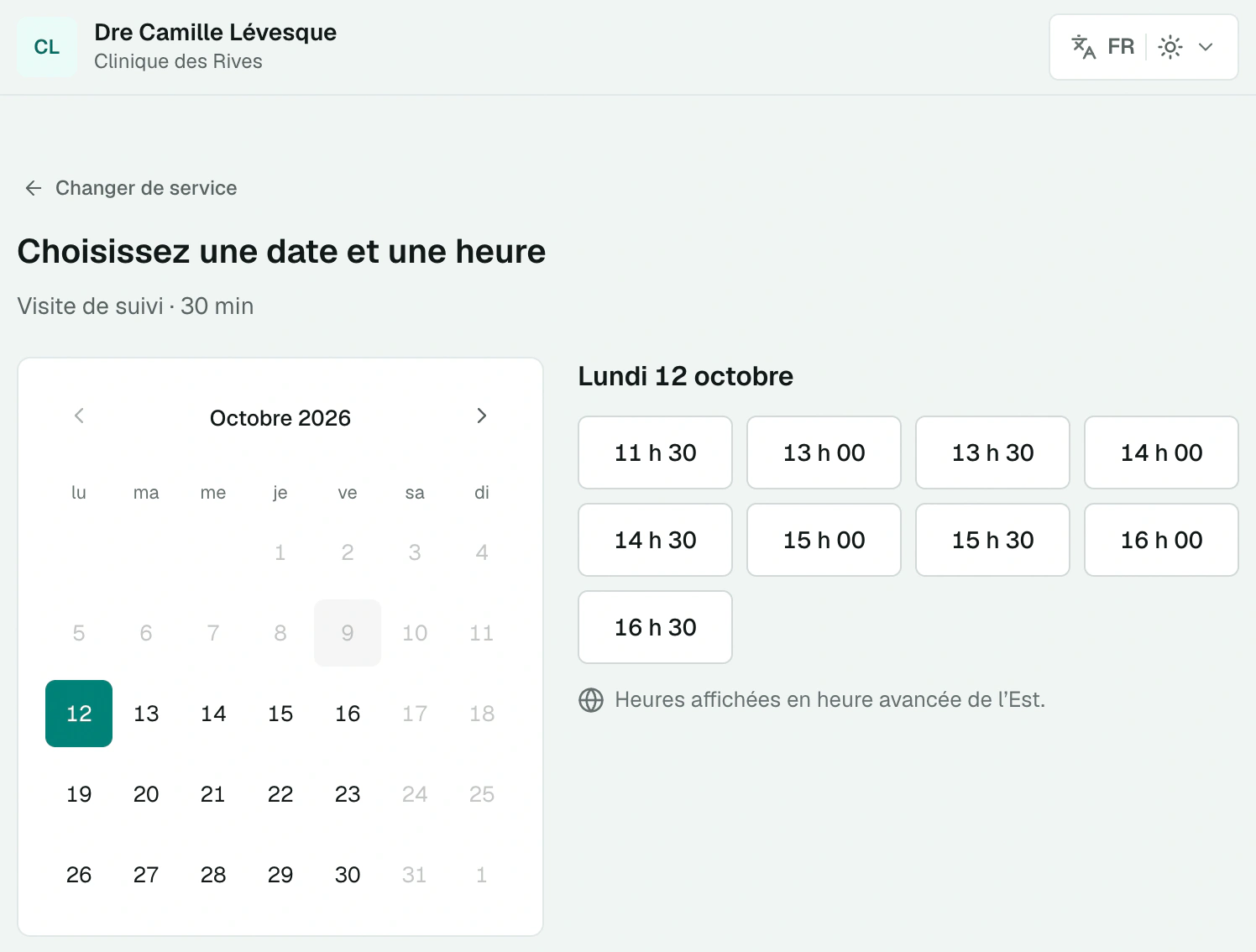Click the FR language label

(1121, 47)
